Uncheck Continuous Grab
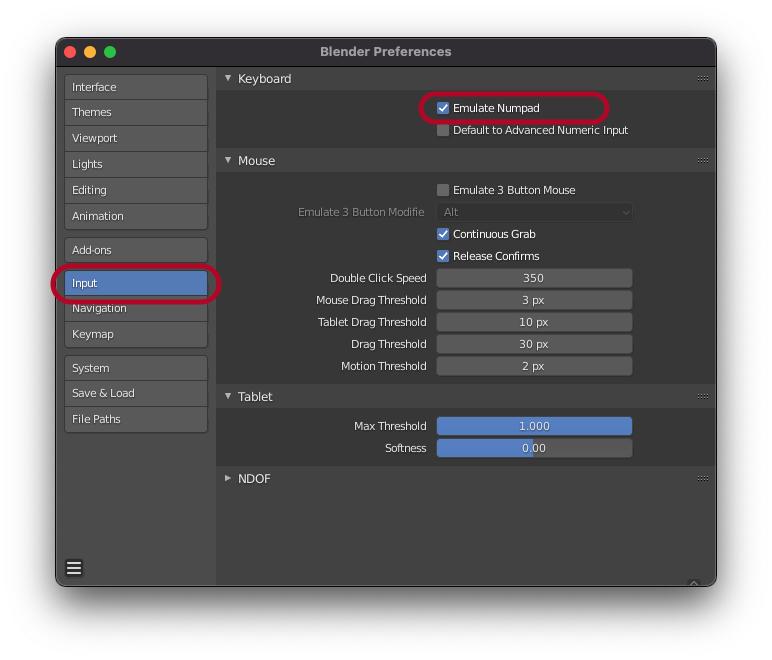This screenshot has height=660, width=772. [x=443, y=234]
